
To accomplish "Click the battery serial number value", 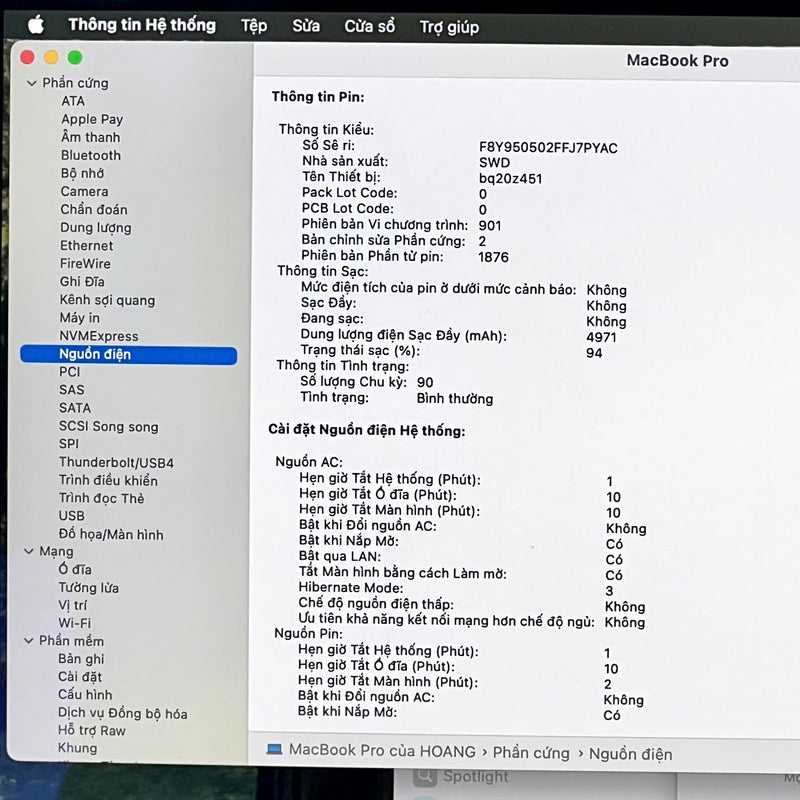I will pyautogui.click(x=548, y=147).
